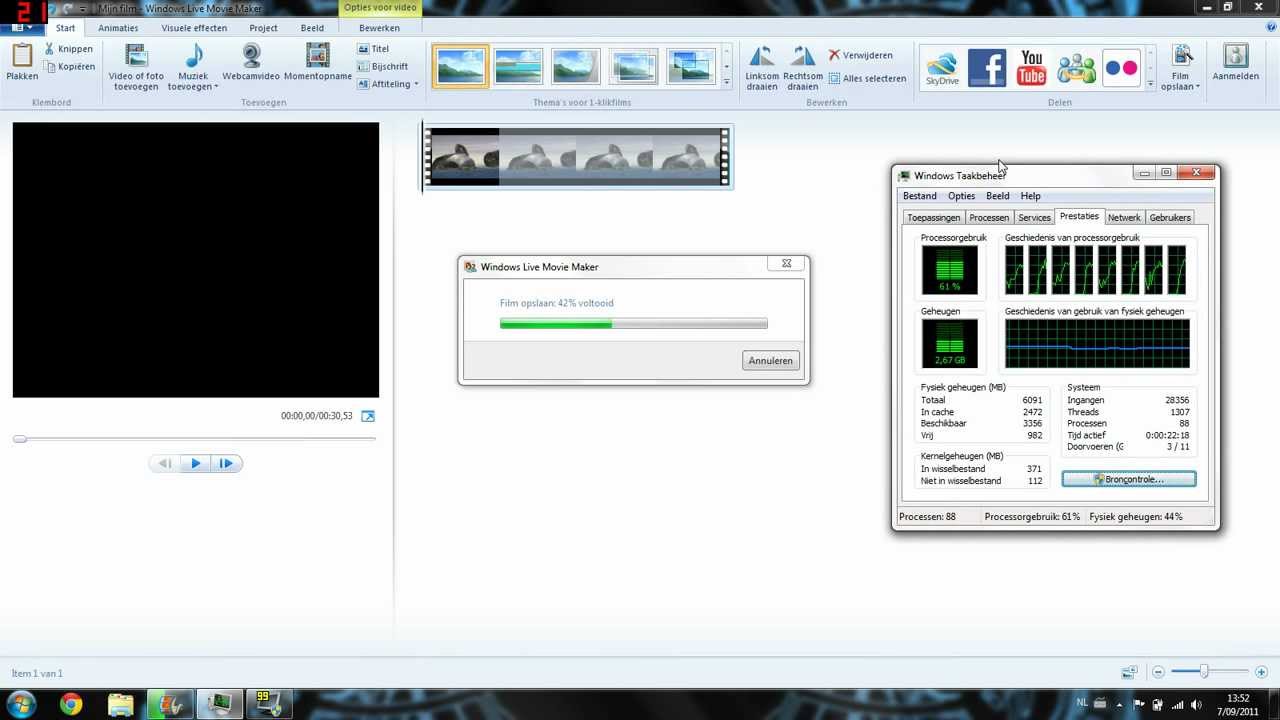The width and height of the screenshot is (1280, 720).
Task: Click volume speaker icon in system tray
Action: [x=1197, y=704]
